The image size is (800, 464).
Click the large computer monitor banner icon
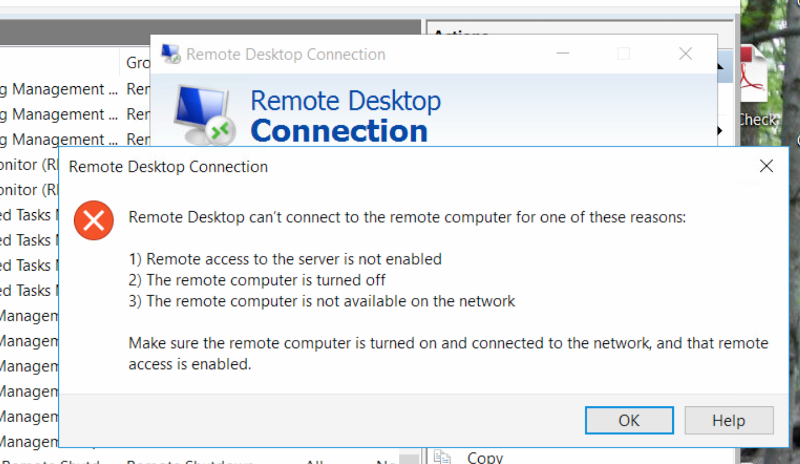click(x=205, y=115)
